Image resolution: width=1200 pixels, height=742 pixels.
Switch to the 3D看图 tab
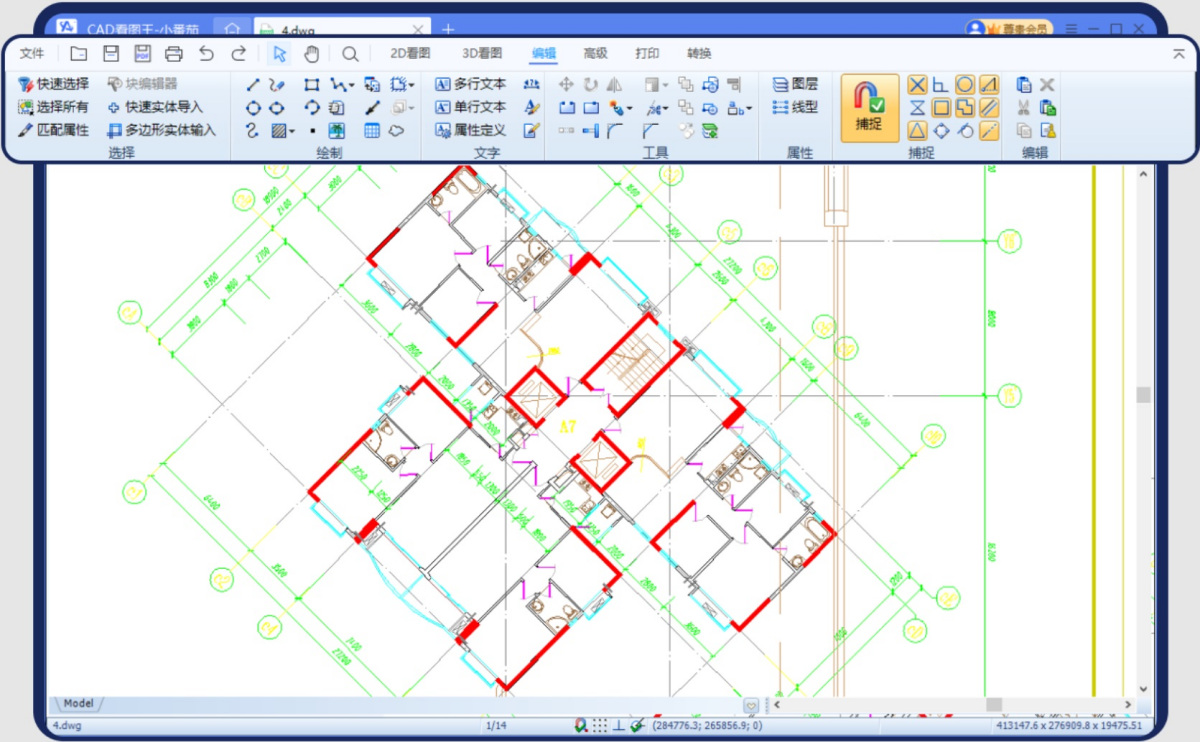(482, 54)
